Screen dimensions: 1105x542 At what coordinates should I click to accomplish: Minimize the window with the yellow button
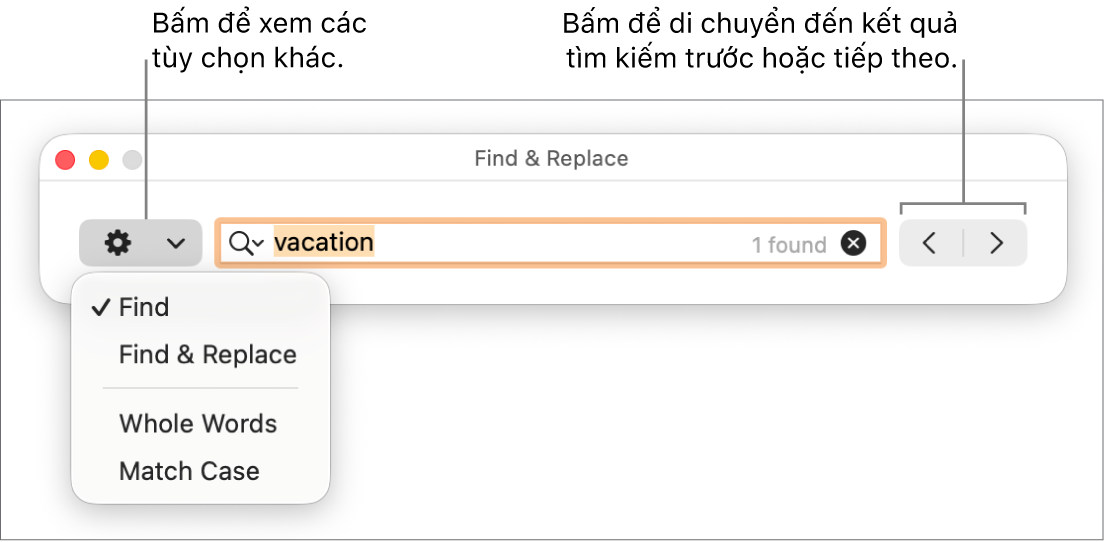pos(99,159)
